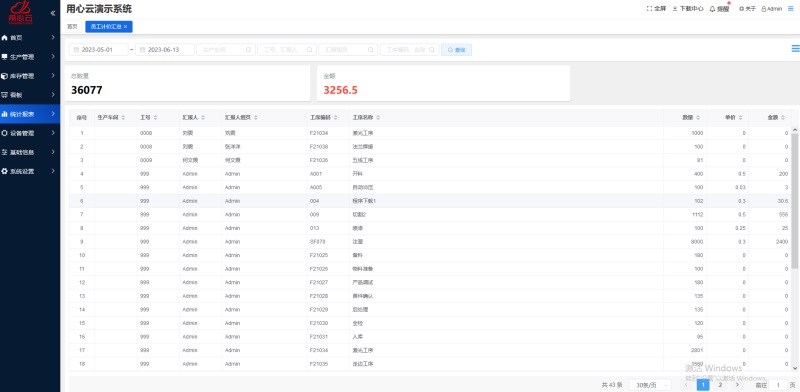Collapse the sidebar with the double-chevron icon
Image resolution: width=800 pixels, height=392 pixels.
click(53, 13)
